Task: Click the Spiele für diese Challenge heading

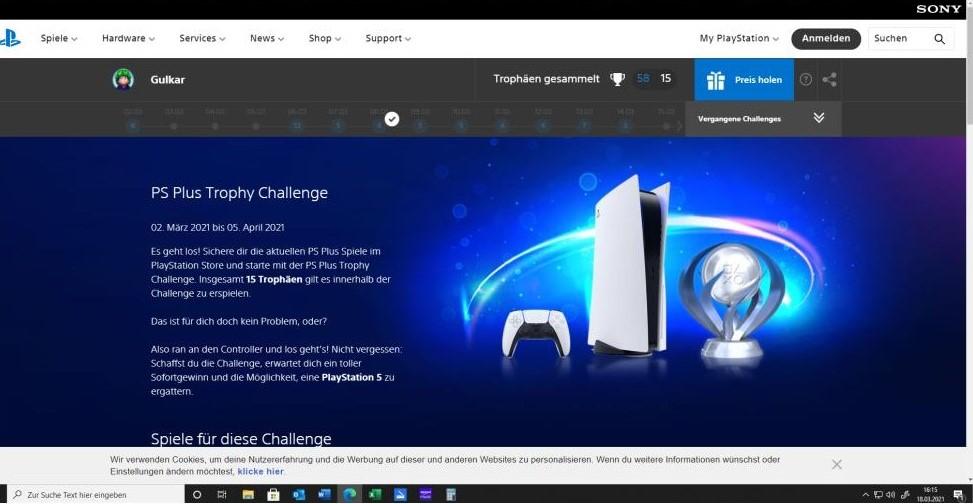Action: [x=241, y=439]
